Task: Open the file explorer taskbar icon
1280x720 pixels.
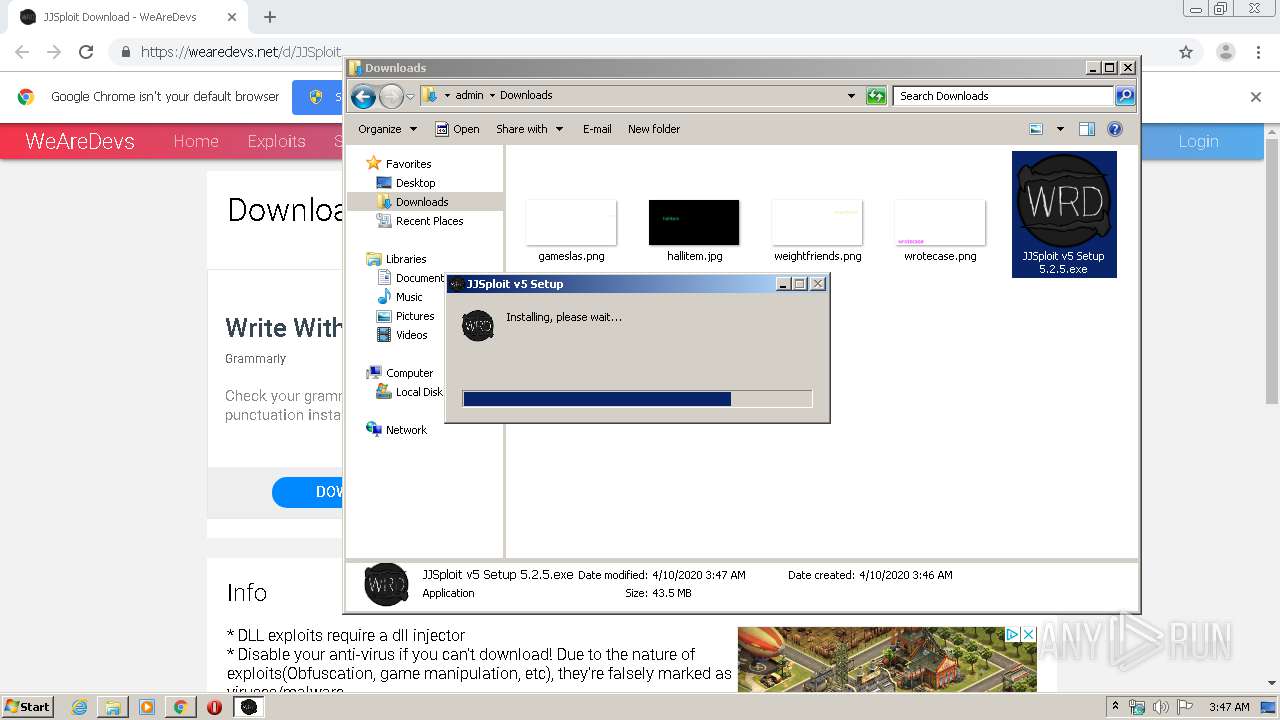Action: (x=113, y=707)
